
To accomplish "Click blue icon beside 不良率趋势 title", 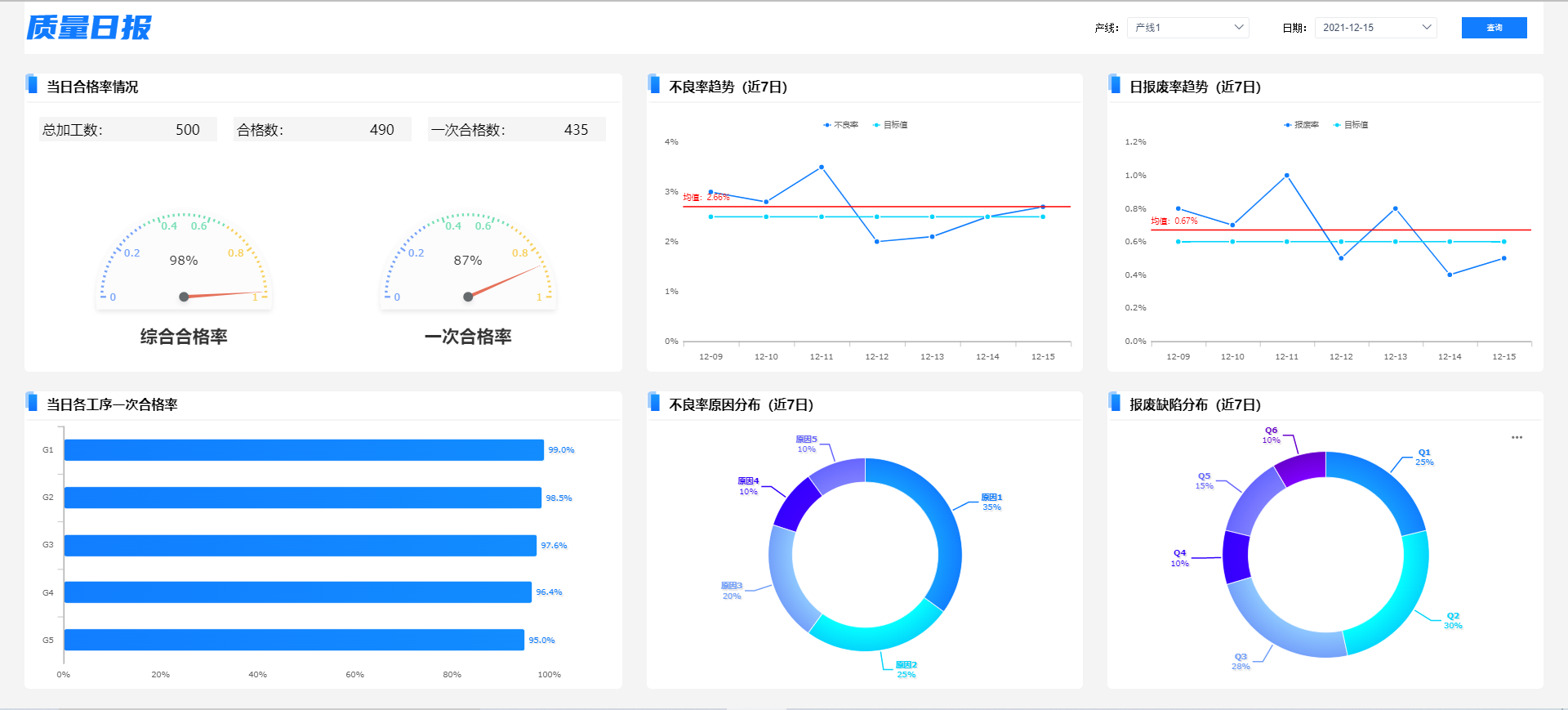I will (654, 83).
